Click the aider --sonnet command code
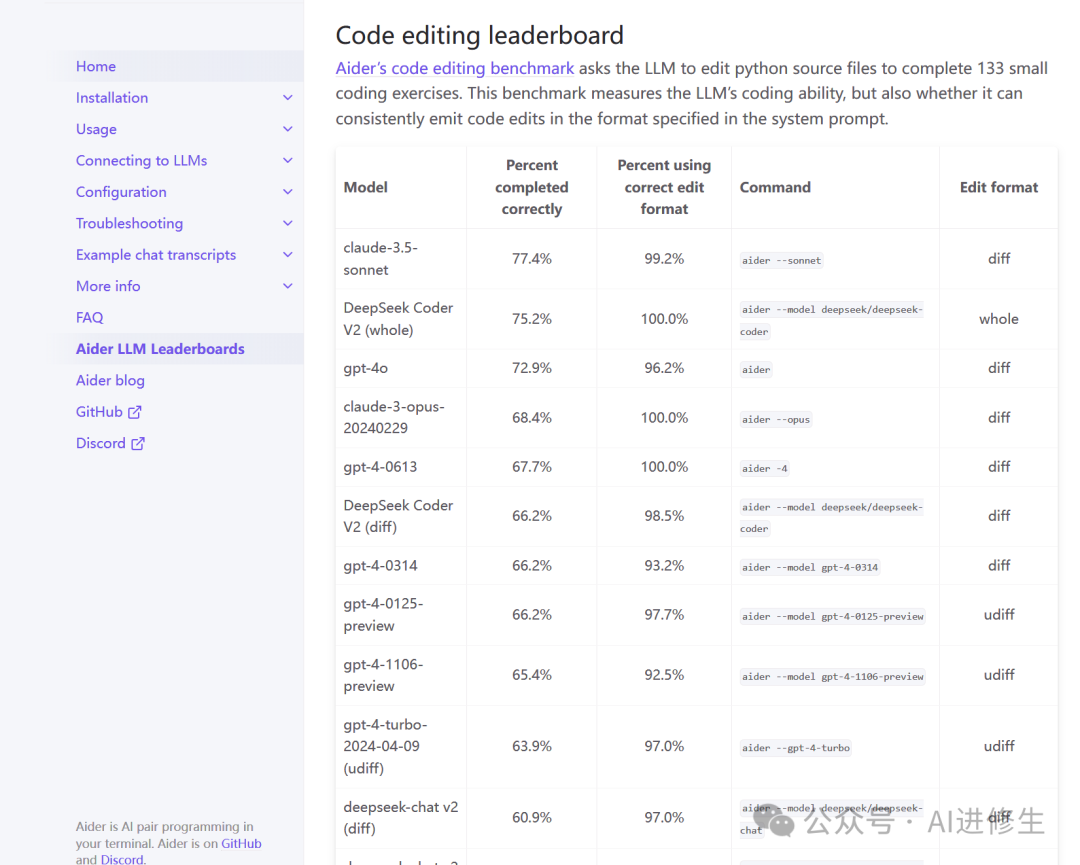 (x=781, y=260)
